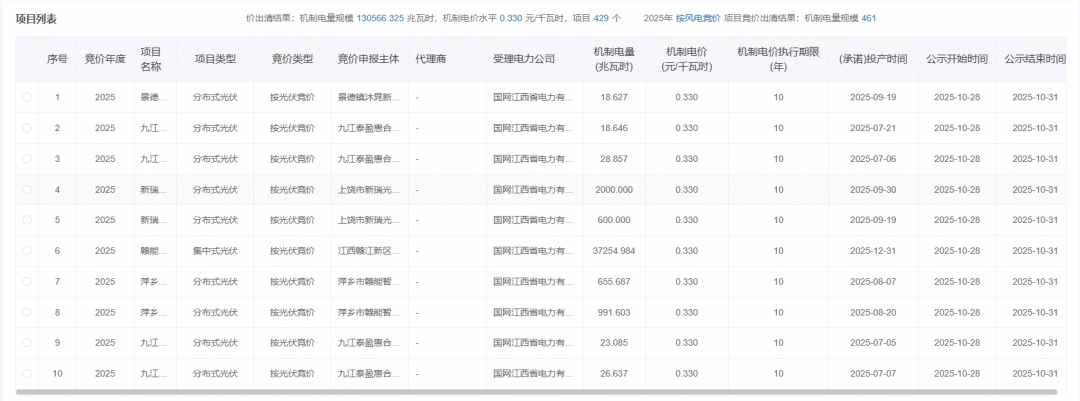
Task: Select the radio button for row 5
Action: [x=27, y=220]
